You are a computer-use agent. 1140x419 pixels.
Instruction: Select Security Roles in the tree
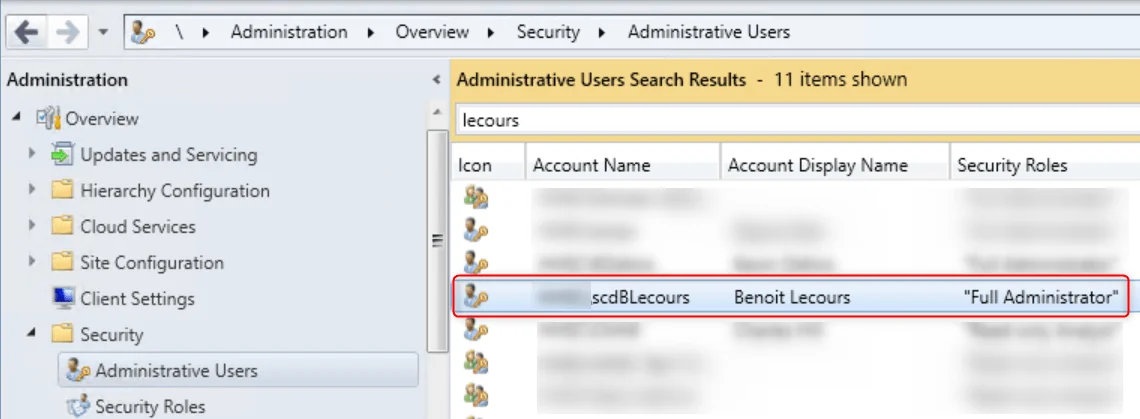150,406
